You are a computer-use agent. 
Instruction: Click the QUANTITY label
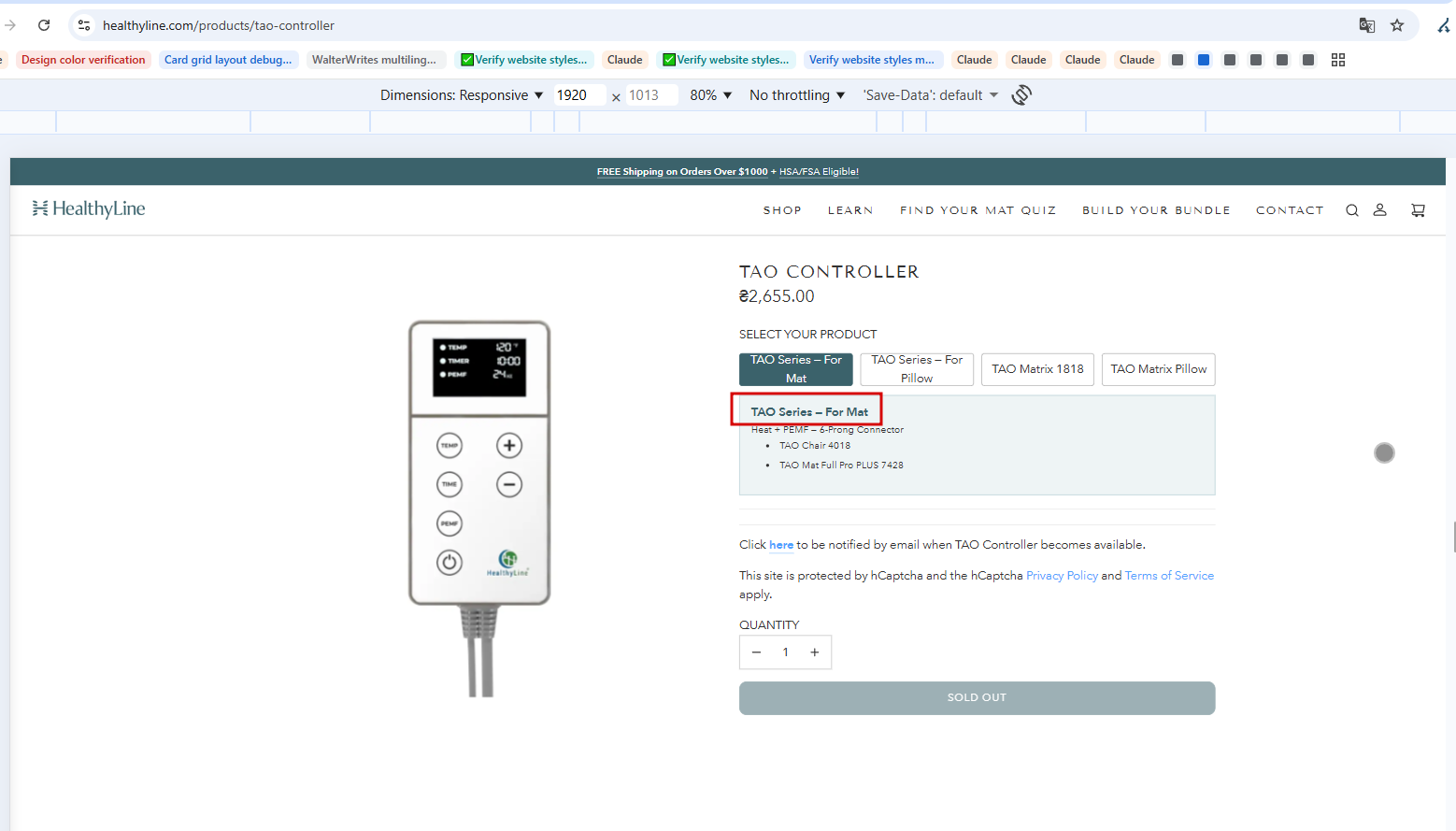tap(769, 625)
